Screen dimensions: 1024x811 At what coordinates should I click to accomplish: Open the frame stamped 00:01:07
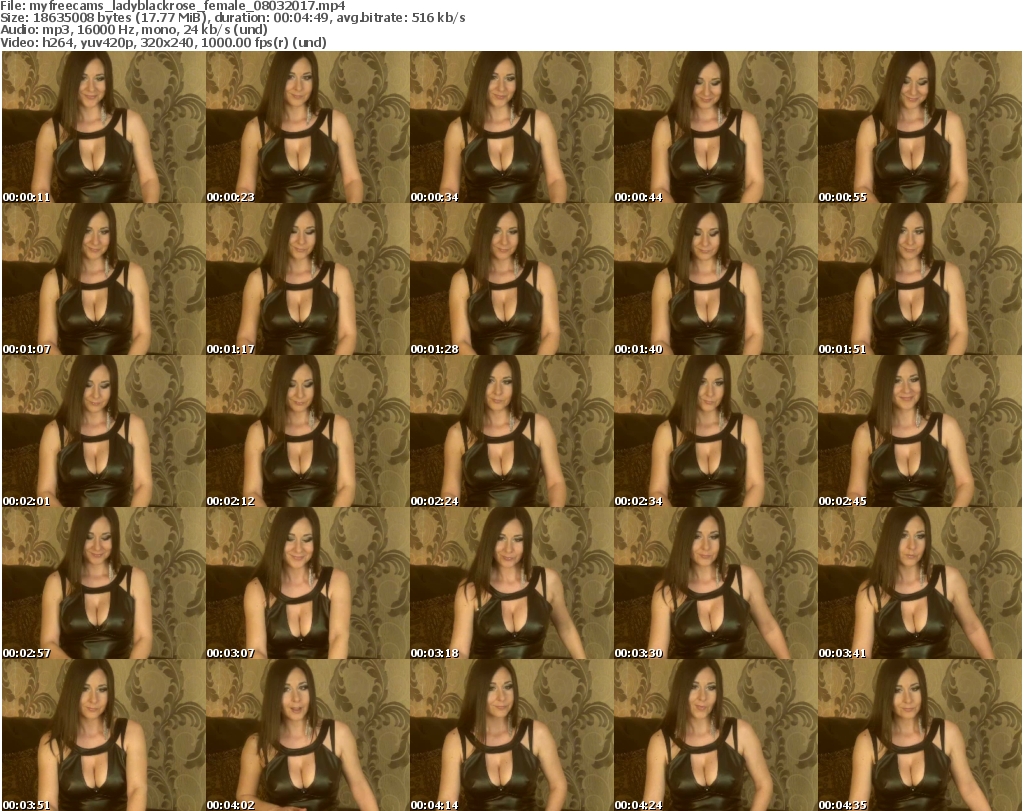[104, 279]
